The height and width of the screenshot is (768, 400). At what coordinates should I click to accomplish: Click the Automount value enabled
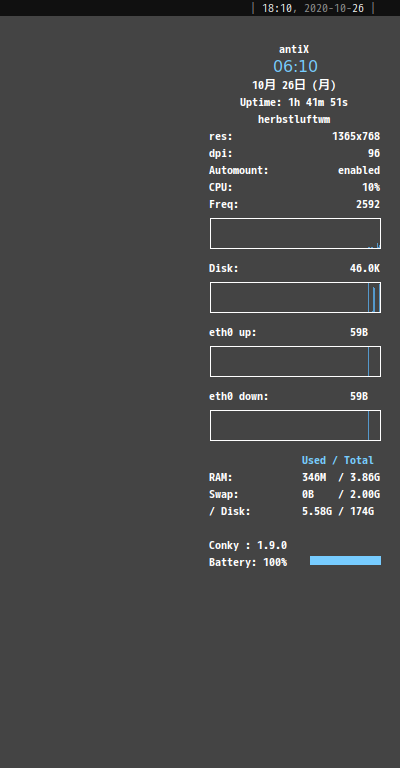point(359,170)
